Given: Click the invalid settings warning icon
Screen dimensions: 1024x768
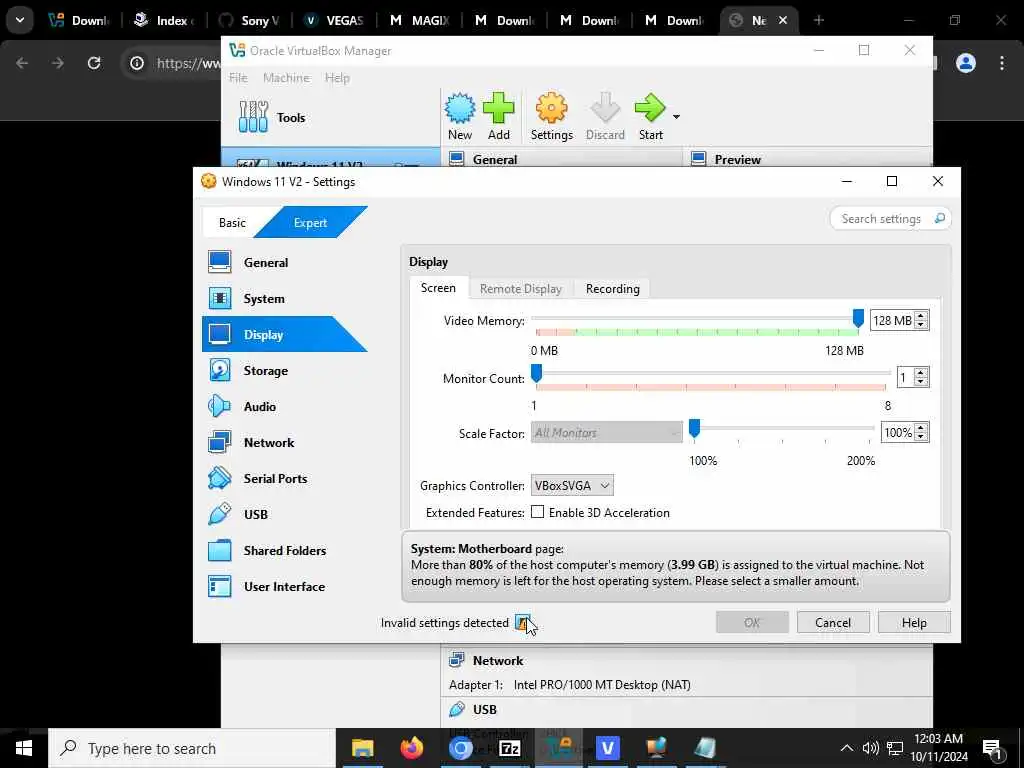Looking at the screenshot, I should click(522, 622).
